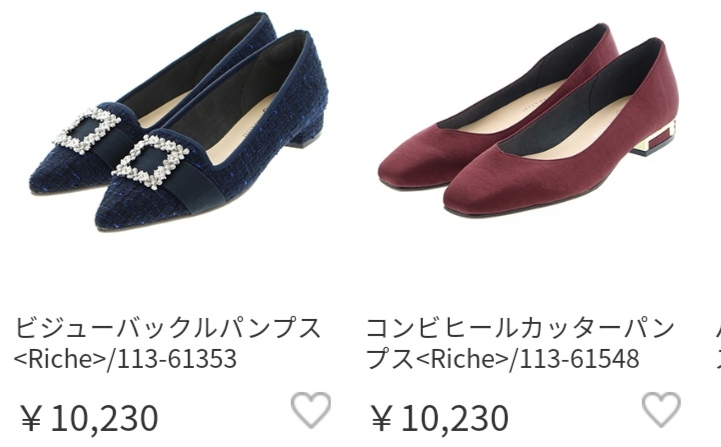Click the <Riche> brand text in the first product title
This screenshot has height=447, width=721.
tap(60, 359)
